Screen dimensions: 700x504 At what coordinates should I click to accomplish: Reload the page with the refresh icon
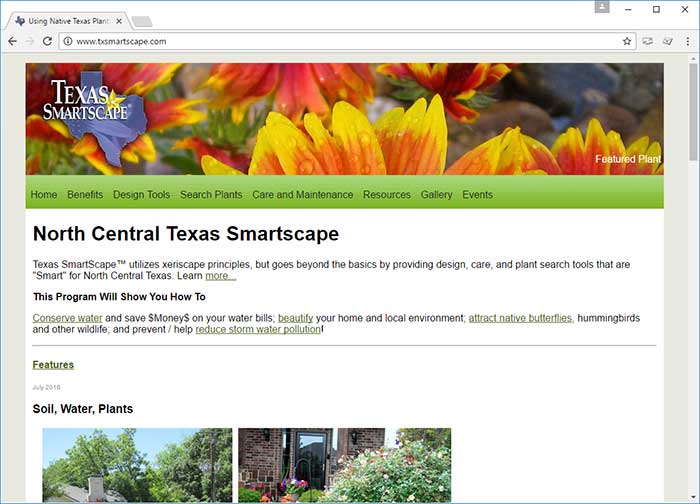47,41
